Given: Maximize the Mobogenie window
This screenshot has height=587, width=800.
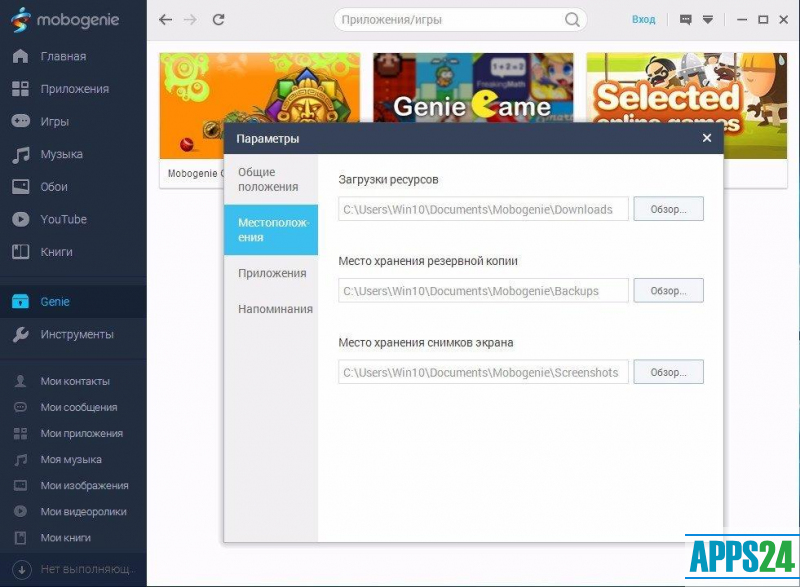Looking at the screenshot, I should pos(763,20).
